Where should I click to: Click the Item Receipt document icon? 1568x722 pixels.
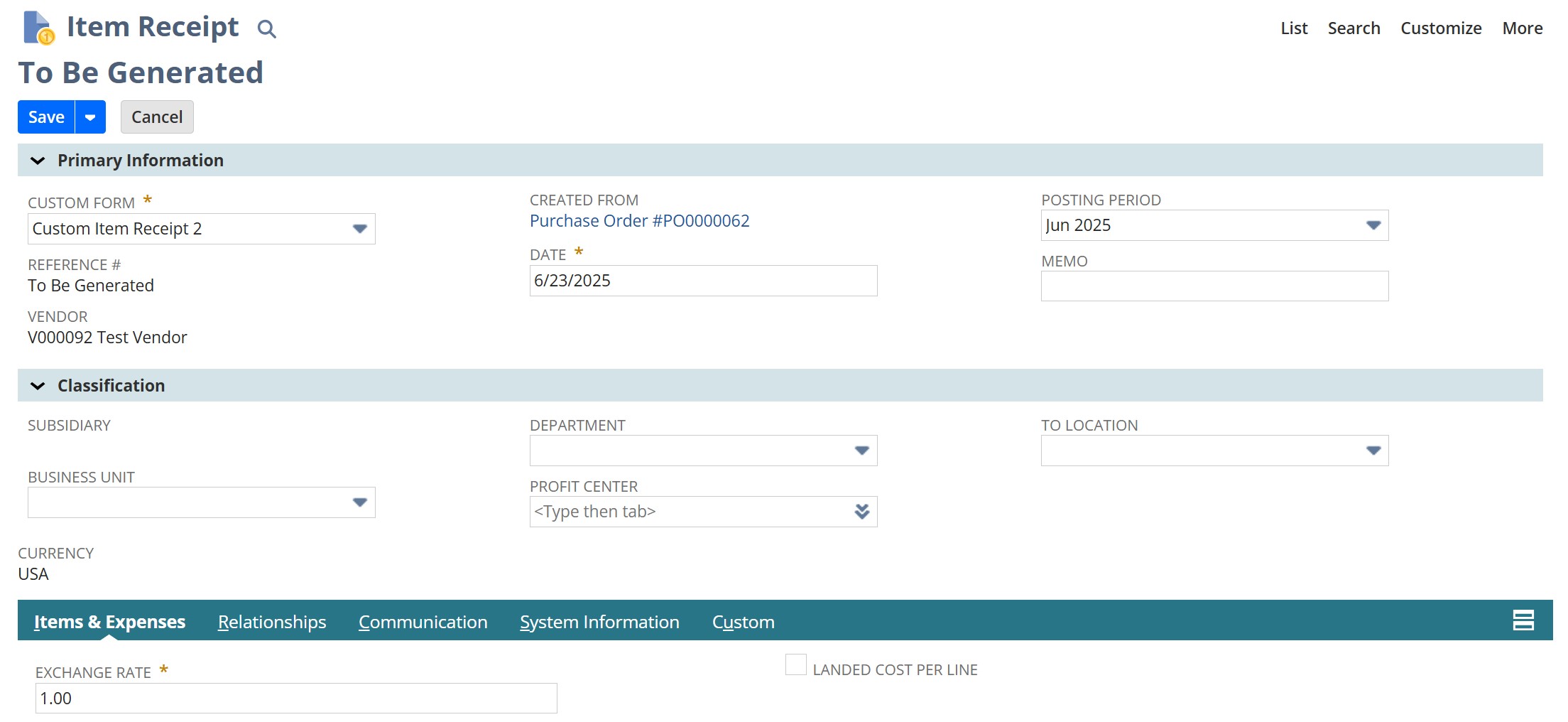pyautogui.click(x=38, y=28)
